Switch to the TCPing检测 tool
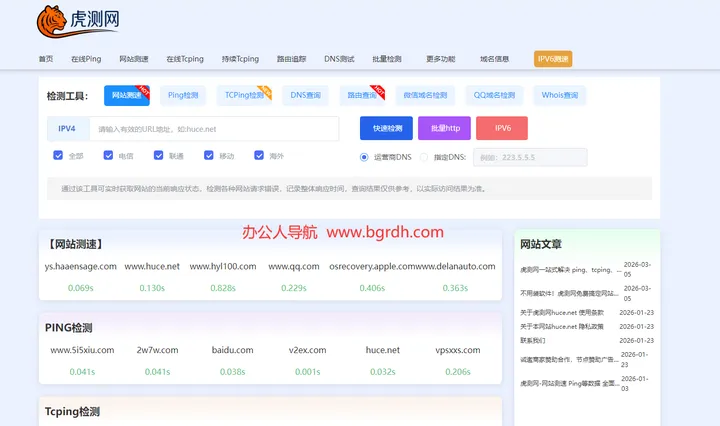This screenshot has height=426, width=720. pyautogui.click(x=244, y=95)
